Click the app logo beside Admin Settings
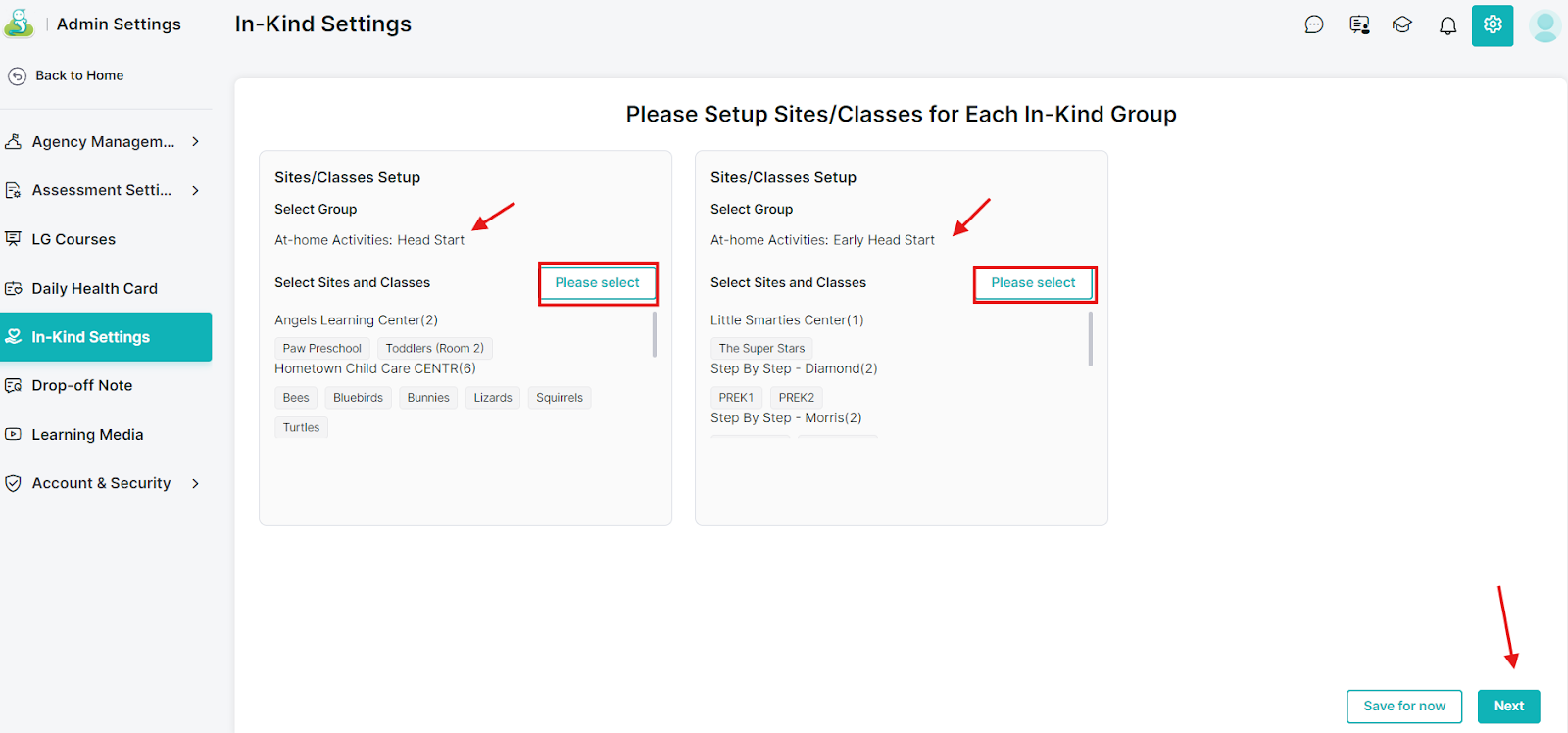Screen dimensions: 1568x733 [x=19, y=24]
